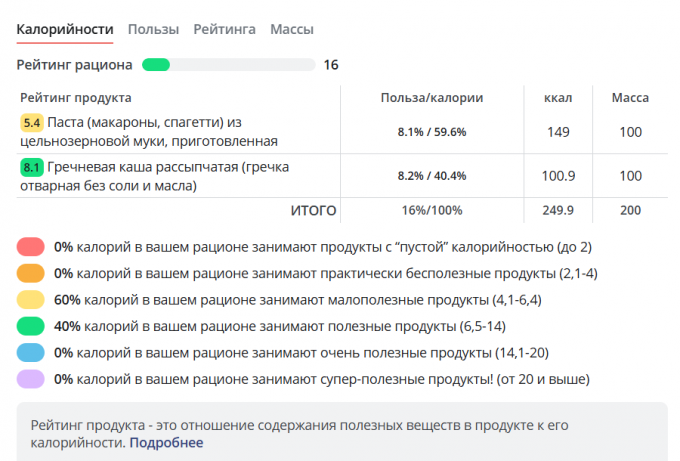680x461 pixels.
Task: Click the blue very-useful color swatch
Action: point(31,353)
